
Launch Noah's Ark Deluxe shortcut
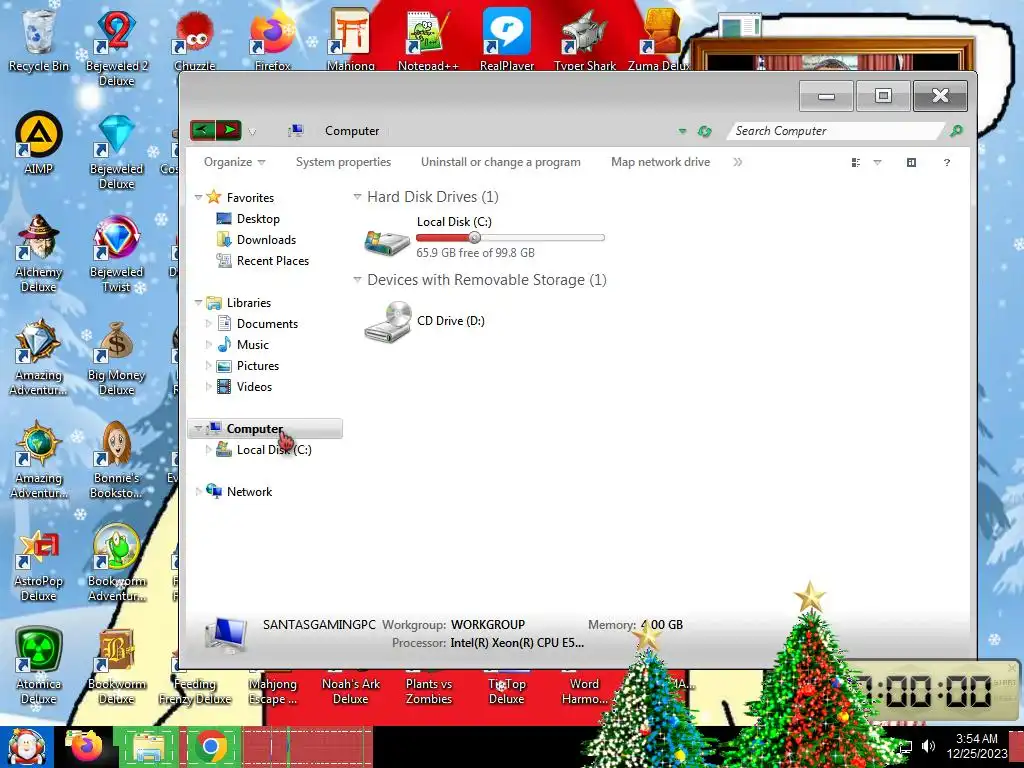(351, 690)
